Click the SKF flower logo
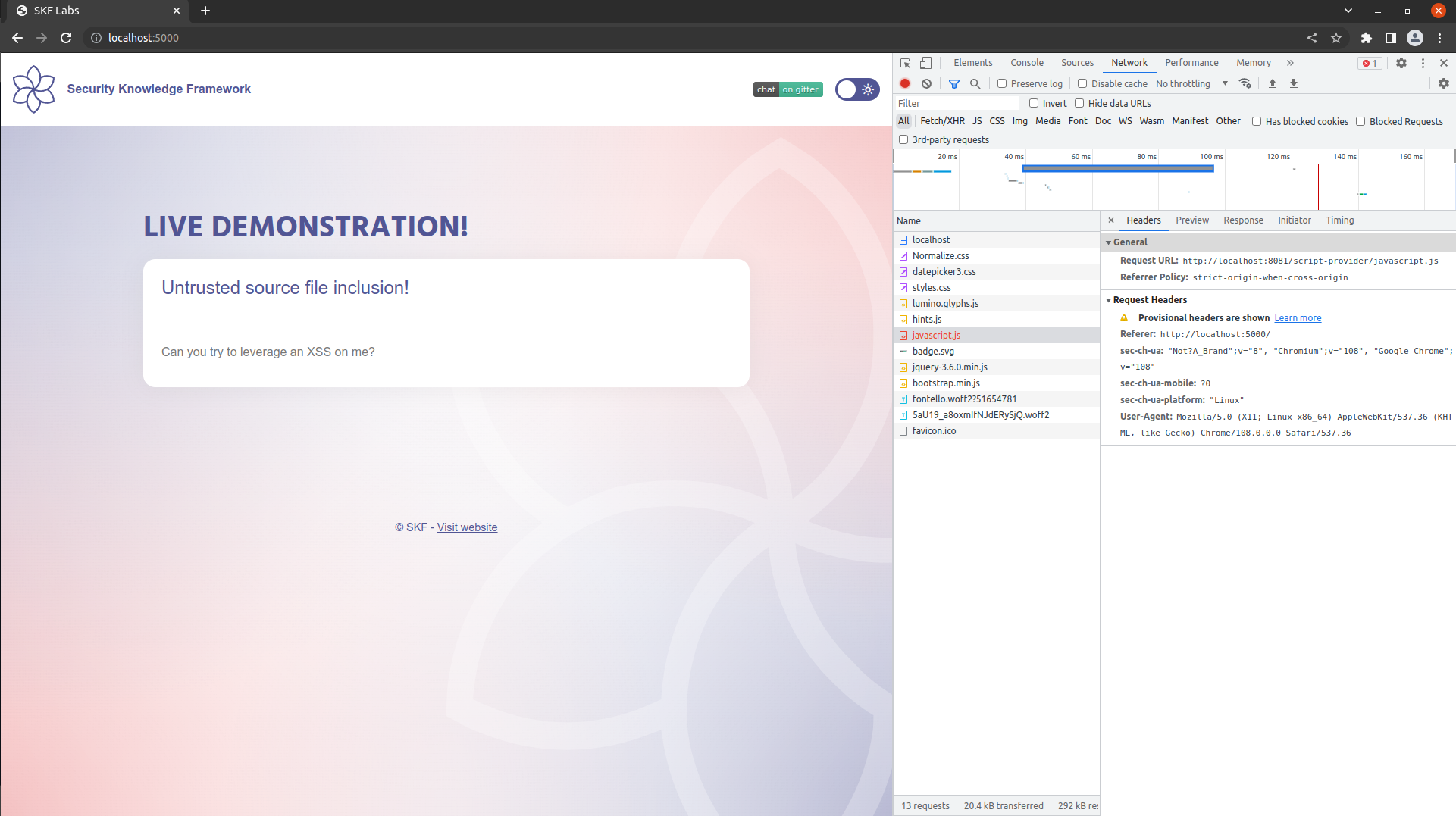This screenshot has width=1456, height=816. point(33,89)
